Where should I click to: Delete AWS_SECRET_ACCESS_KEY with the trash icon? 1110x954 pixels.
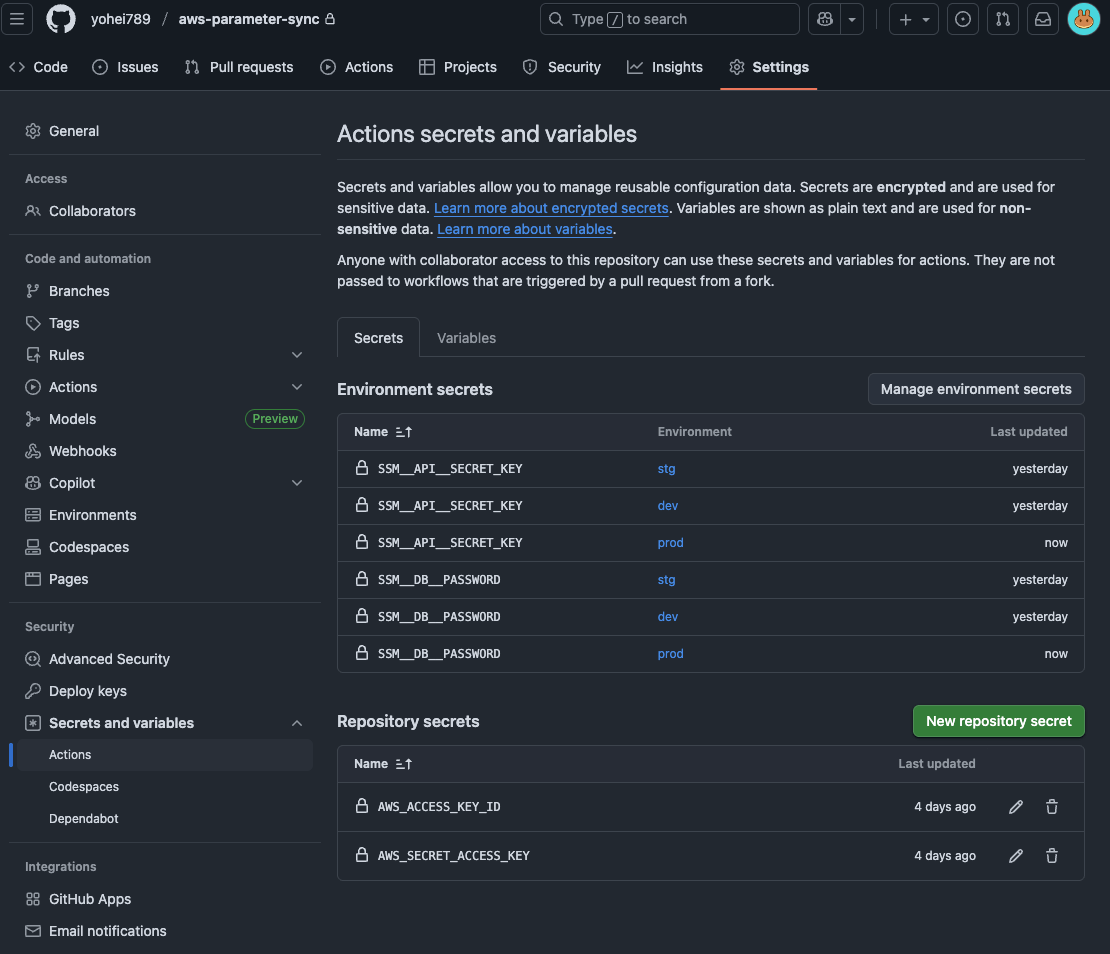(x=1051, y=855)
